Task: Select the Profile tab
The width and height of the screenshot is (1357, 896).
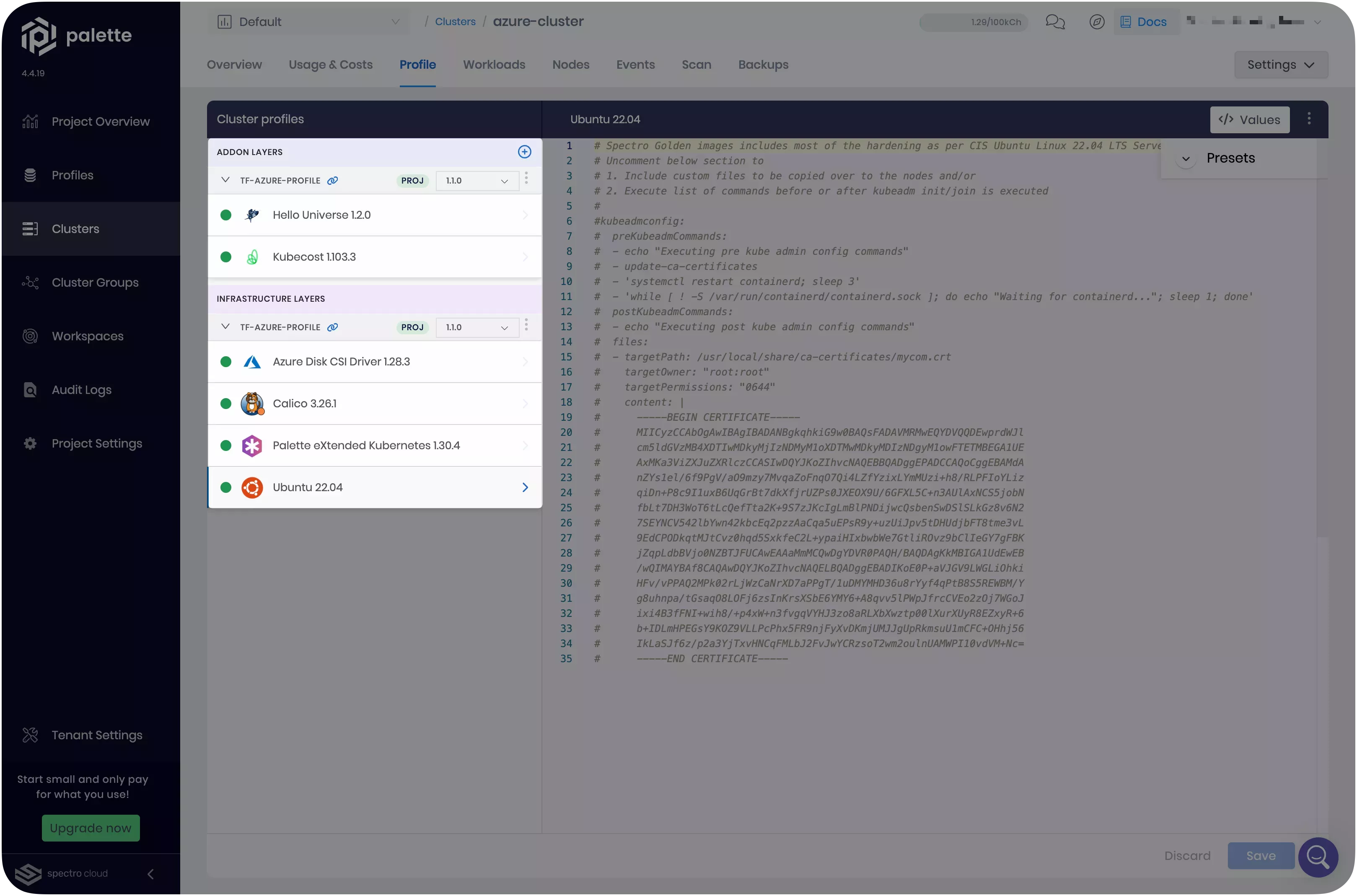Action: coord(417,65)
